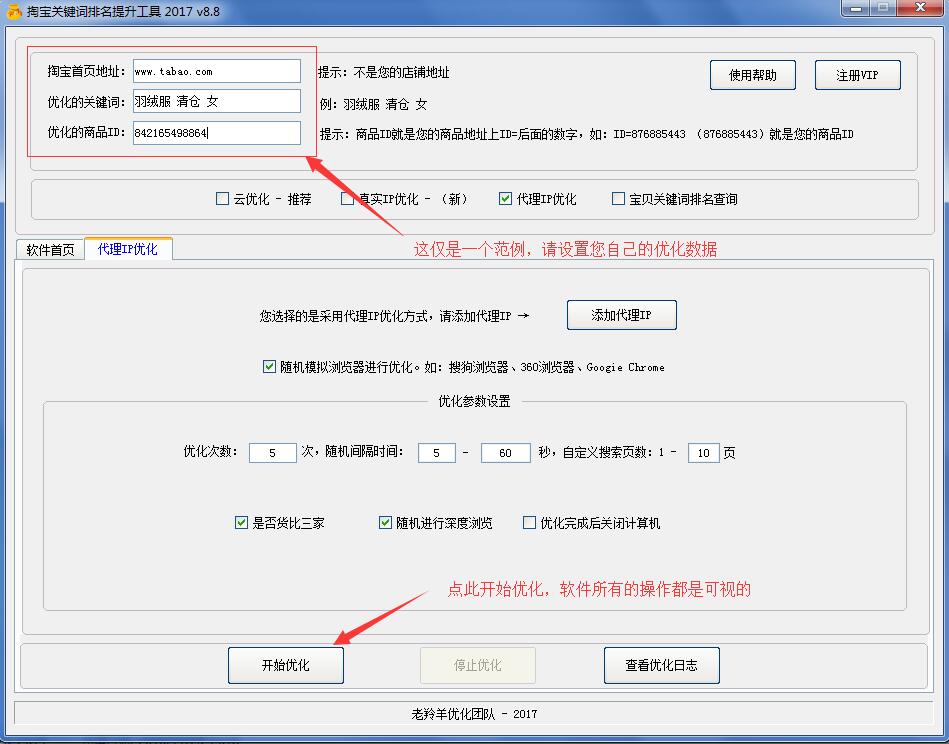Click the 优化的关键词 input field
Image resolution: width=949 pixels, height=744 pixels.
point(216,101)
